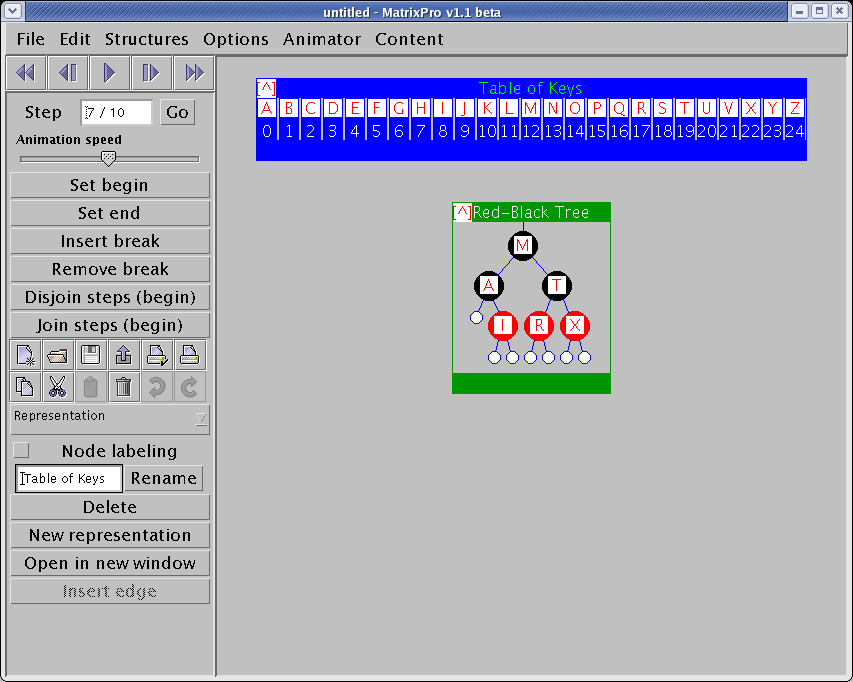Click the Insert break button
The height and width of the screenshot is (682, 853).
(110, 241)
